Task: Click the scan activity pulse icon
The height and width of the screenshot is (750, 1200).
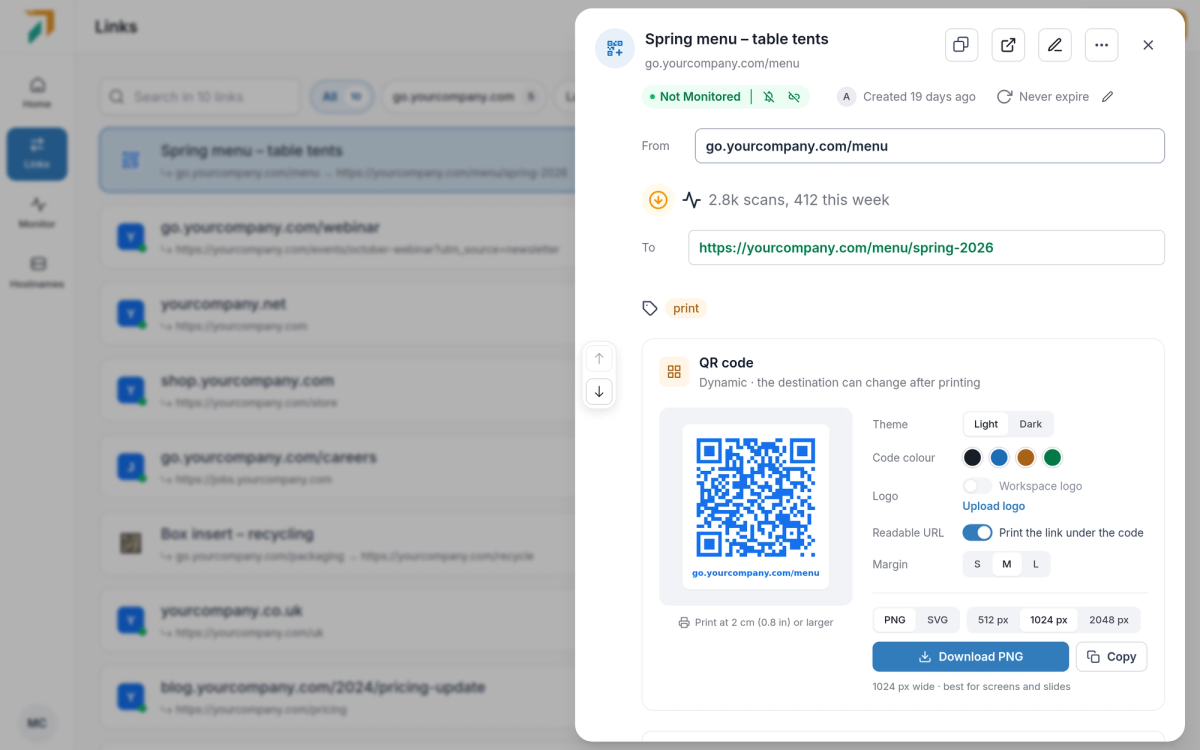Action: coord(692,200)
